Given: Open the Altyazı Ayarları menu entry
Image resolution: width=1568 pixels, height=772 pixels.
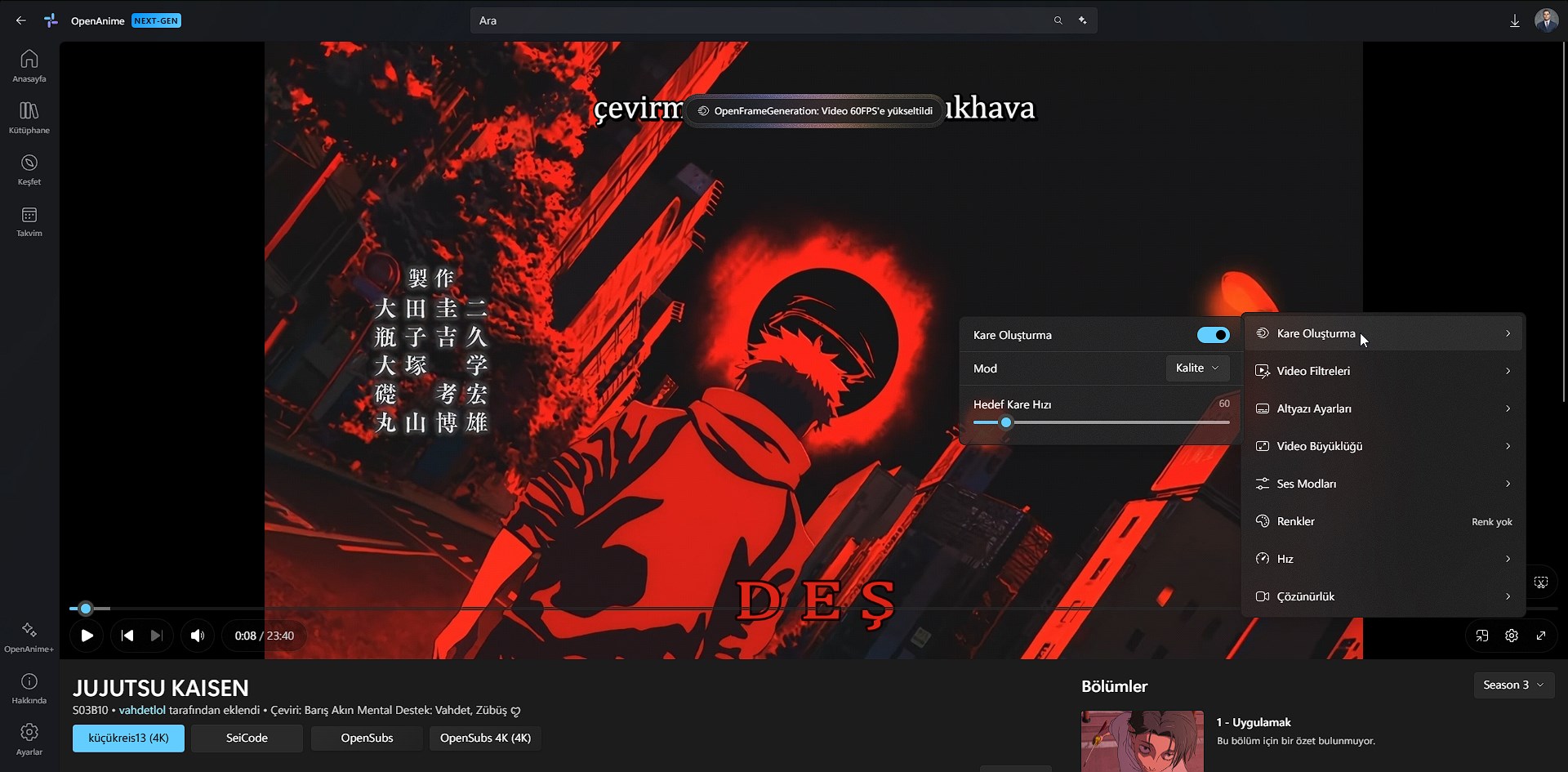Looking at the screenshot, I should click(1383, 408).
